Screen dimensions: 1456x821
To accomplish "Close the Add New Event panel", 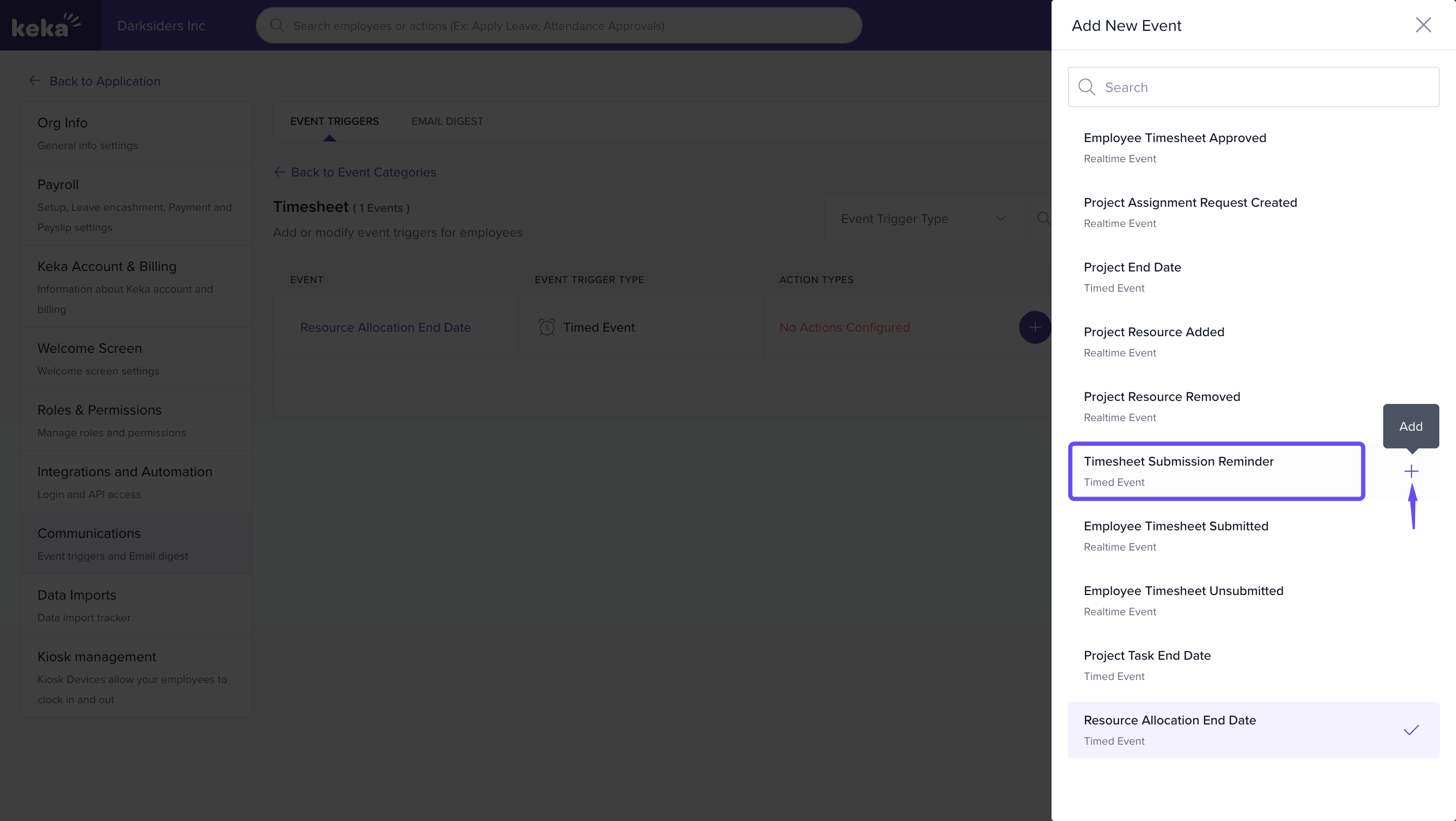I will 1423,25.
